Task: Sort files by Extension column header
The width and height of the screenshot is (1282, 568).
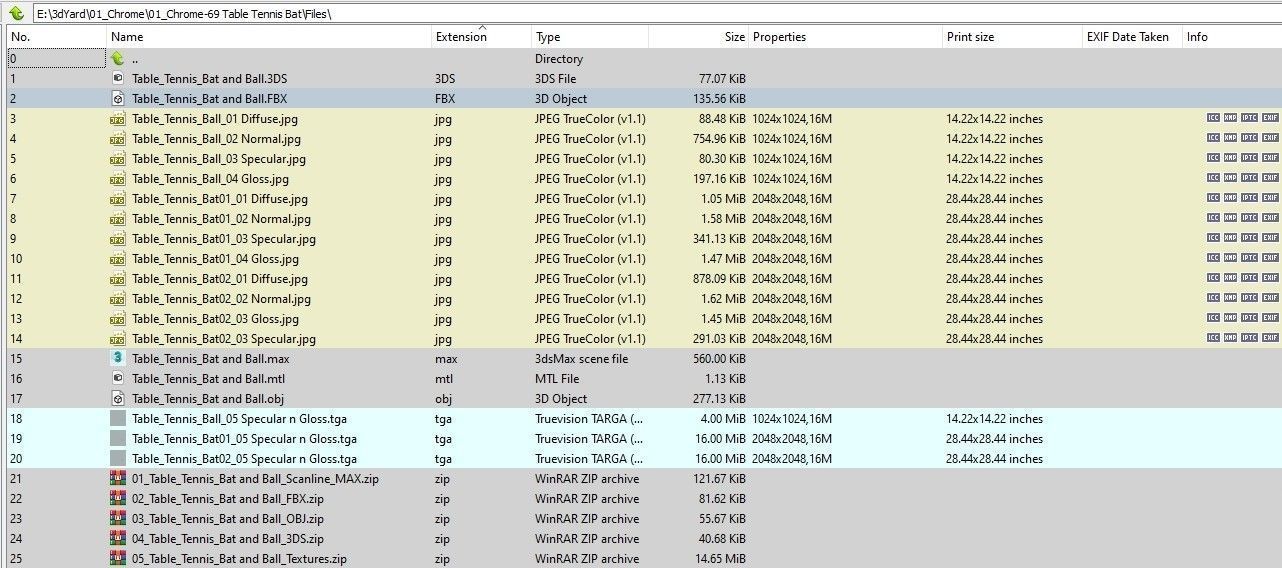Action: pos(461,37)
